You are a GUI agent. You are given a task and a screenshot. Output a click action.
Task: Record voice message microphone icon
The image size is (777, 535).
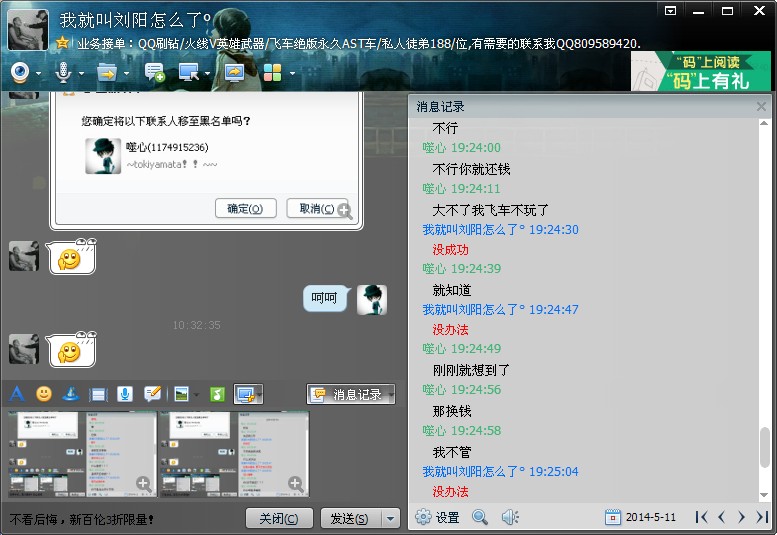point(125,394)
